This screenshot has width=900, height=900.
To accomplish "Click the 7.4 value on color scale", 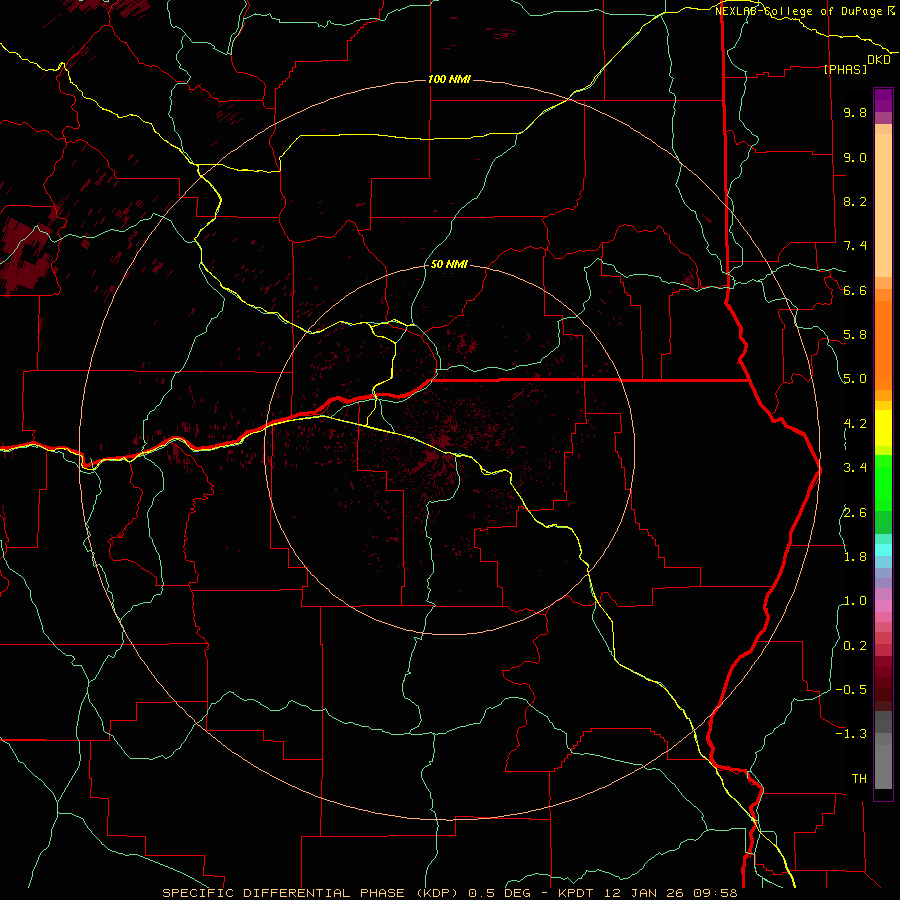I will 855,246.
